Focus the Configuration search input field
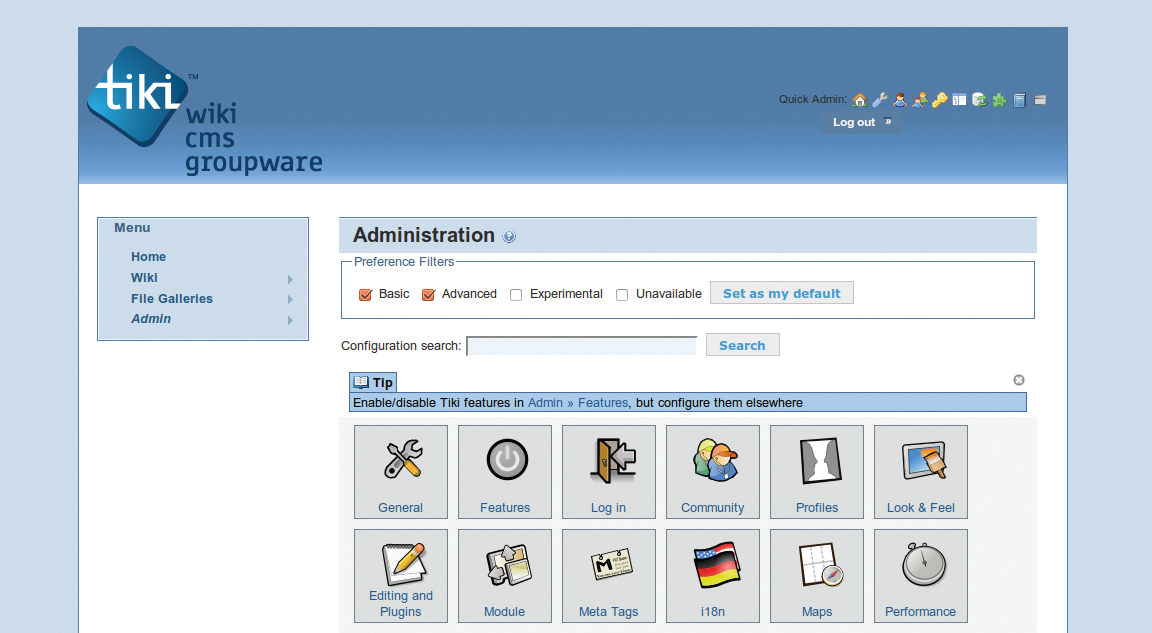 (x=582, y=346)
